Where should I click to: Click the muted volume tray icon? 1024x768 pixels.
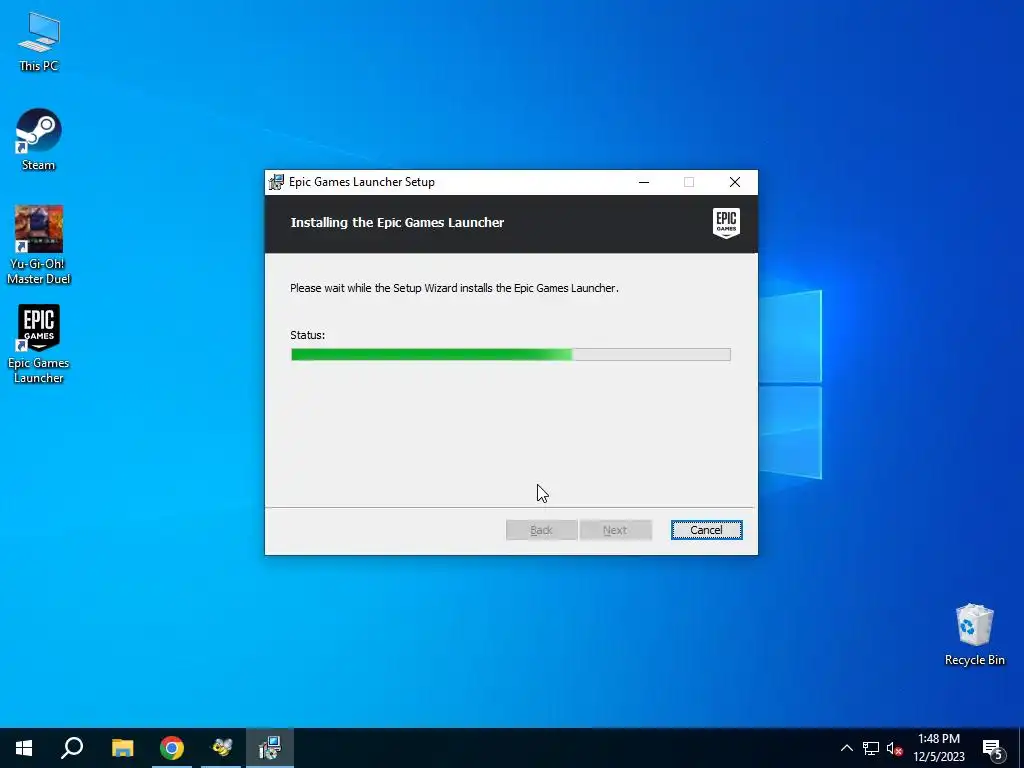click(894, 748)
